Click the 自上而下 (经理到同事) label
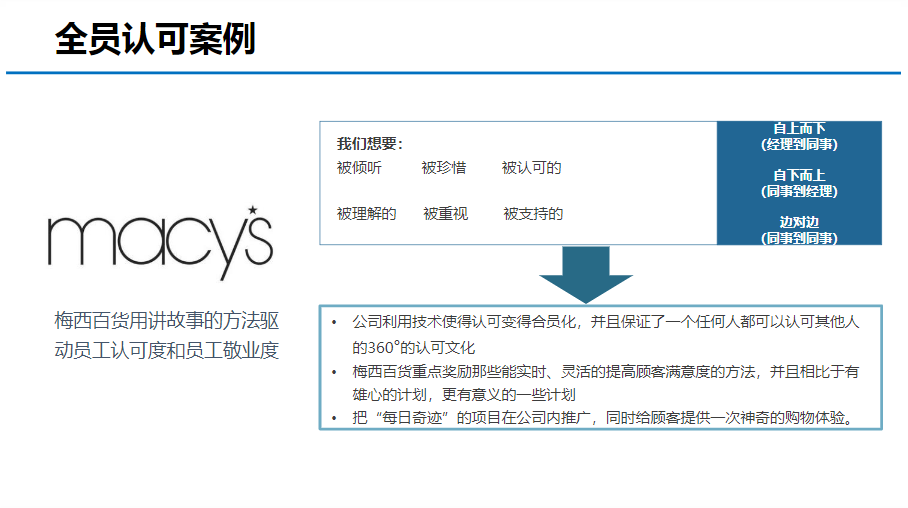908x508 pixels. tap(799, 136)
